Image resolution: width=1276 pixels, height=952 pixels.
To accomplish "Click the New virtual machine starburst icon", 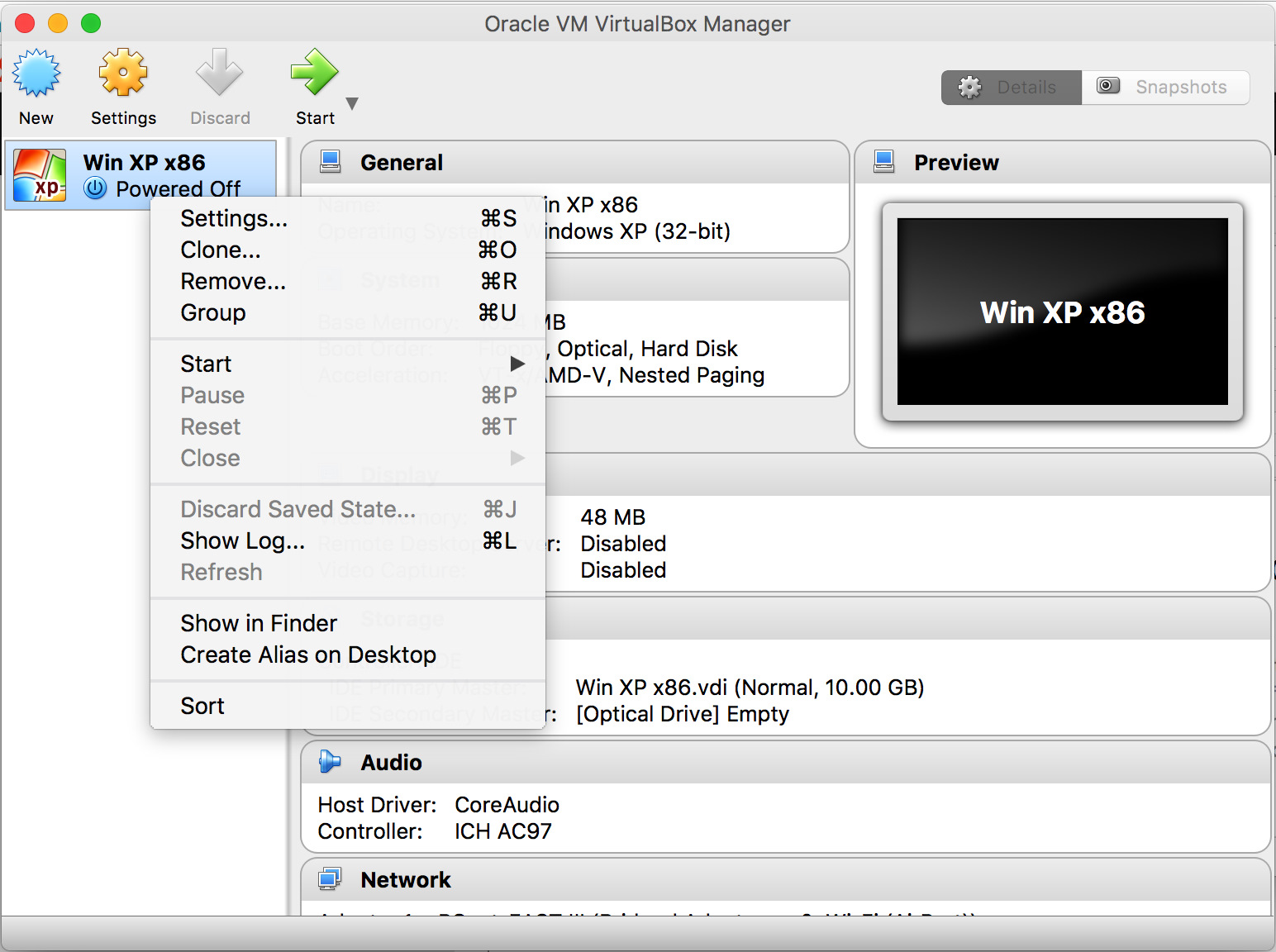I will [36, 74].
